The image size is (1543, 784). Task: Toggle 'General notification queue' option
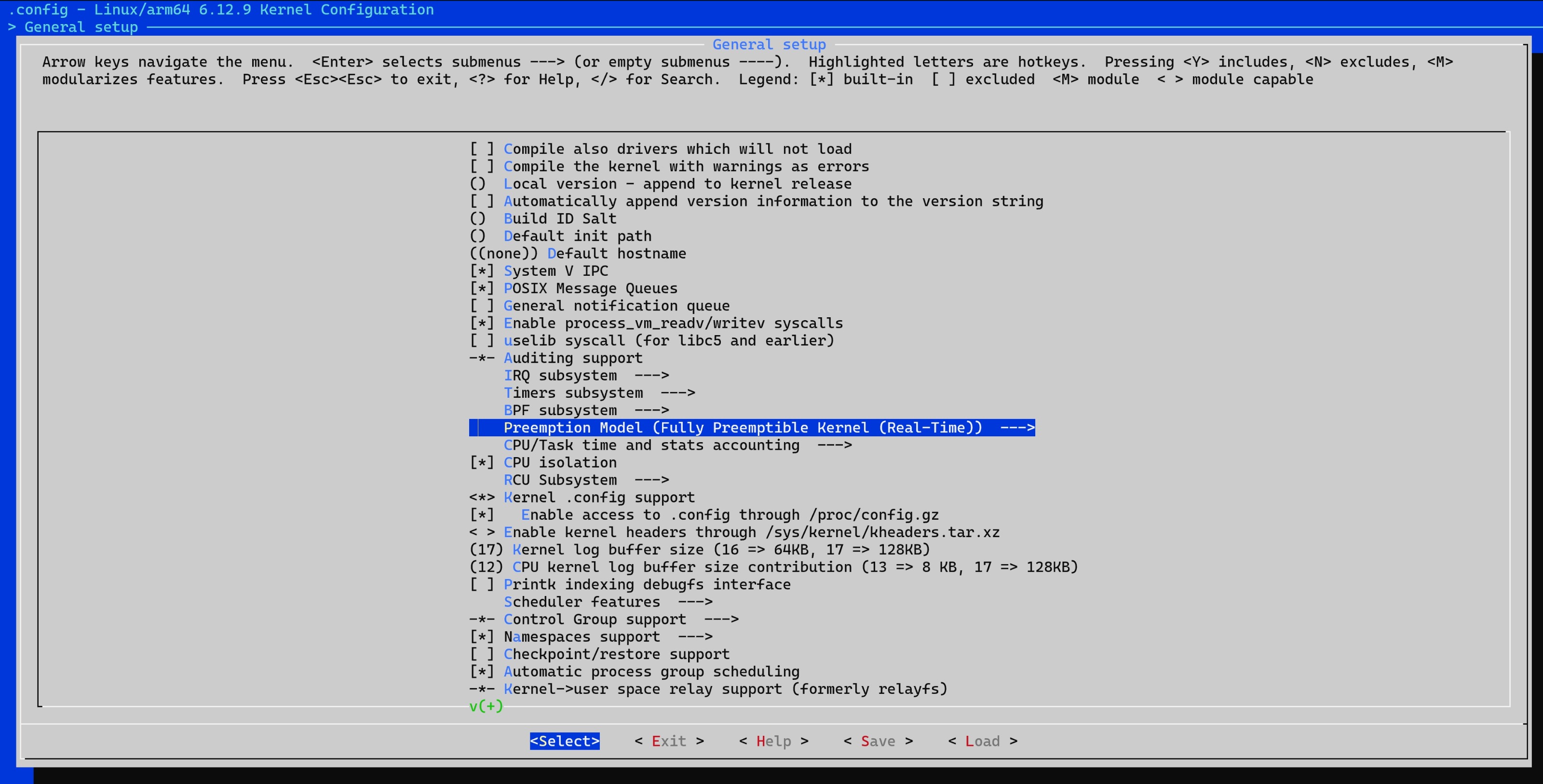599,306
